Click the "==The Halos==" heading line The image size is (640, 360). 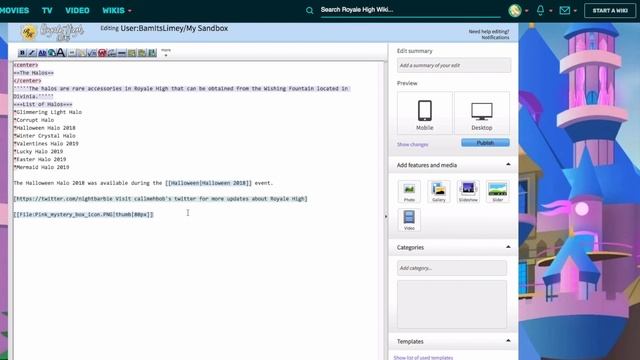coord(33,73)
